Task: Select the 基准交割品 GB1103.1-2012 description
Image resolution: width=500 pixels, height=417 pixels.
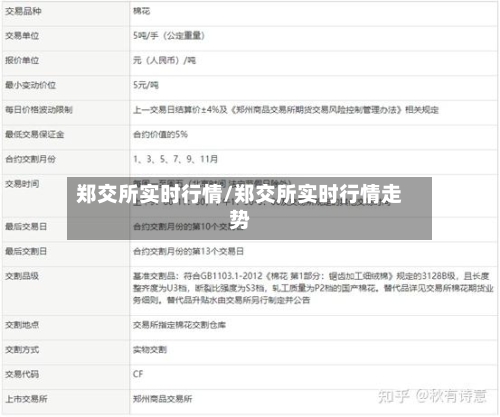Action: point(313,288)
